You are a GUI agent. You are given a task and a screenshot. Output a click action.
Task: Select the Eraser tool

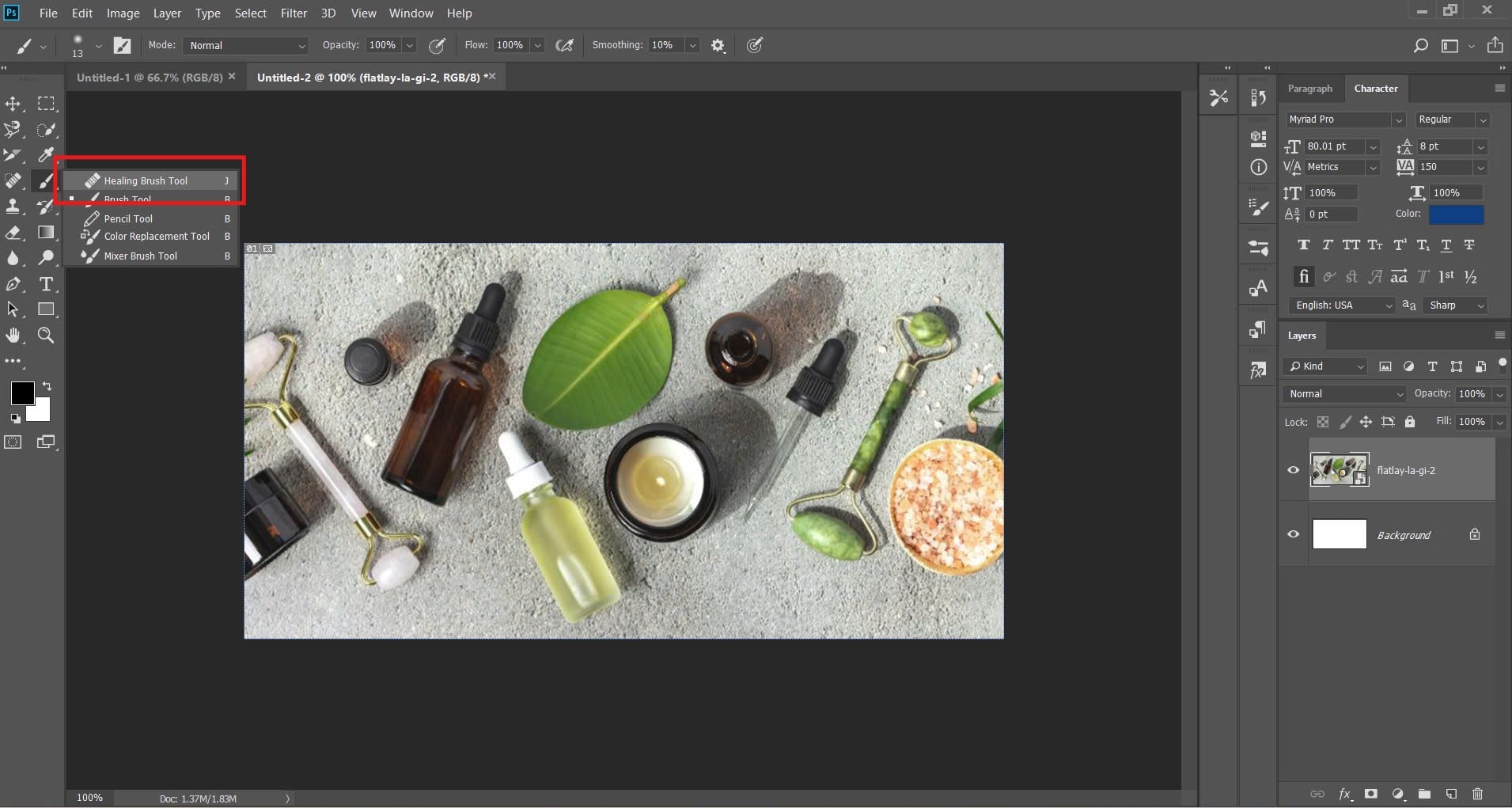tap(13, 233)
